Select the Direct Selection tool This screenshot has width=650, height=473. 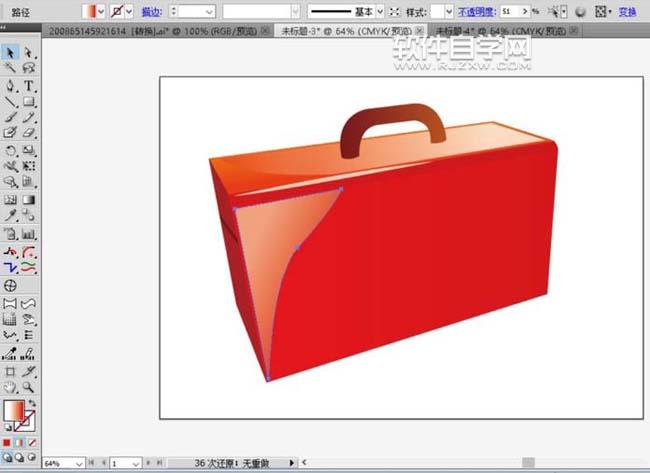pyautogui.click(x=28, y=52)
